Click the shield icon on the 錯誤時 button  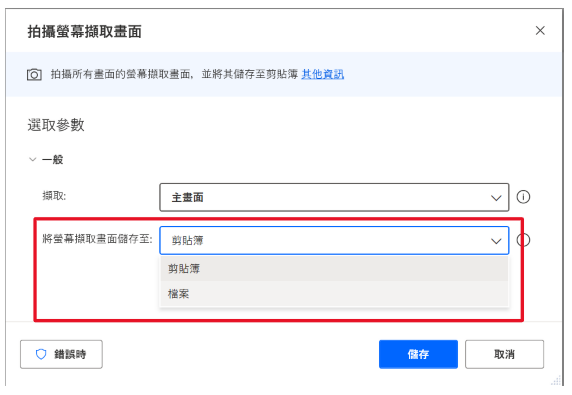coord(41,354)
